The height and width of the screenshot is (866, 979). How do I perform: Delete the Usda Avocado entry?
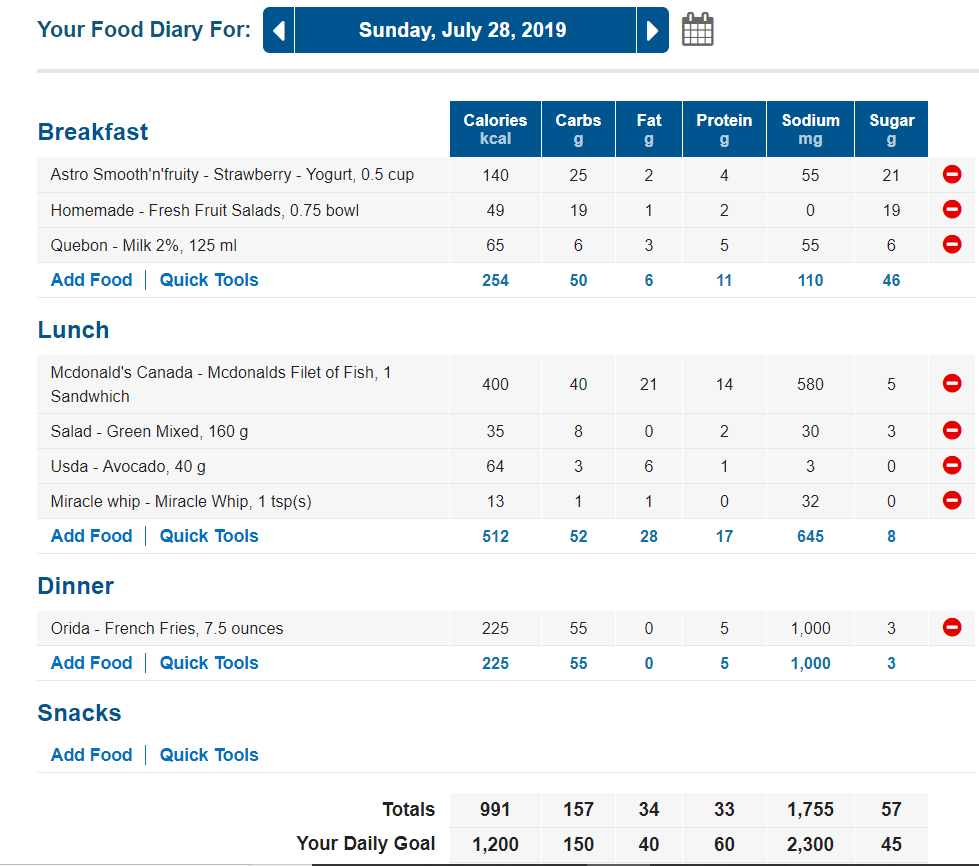[x=952, y=466]
